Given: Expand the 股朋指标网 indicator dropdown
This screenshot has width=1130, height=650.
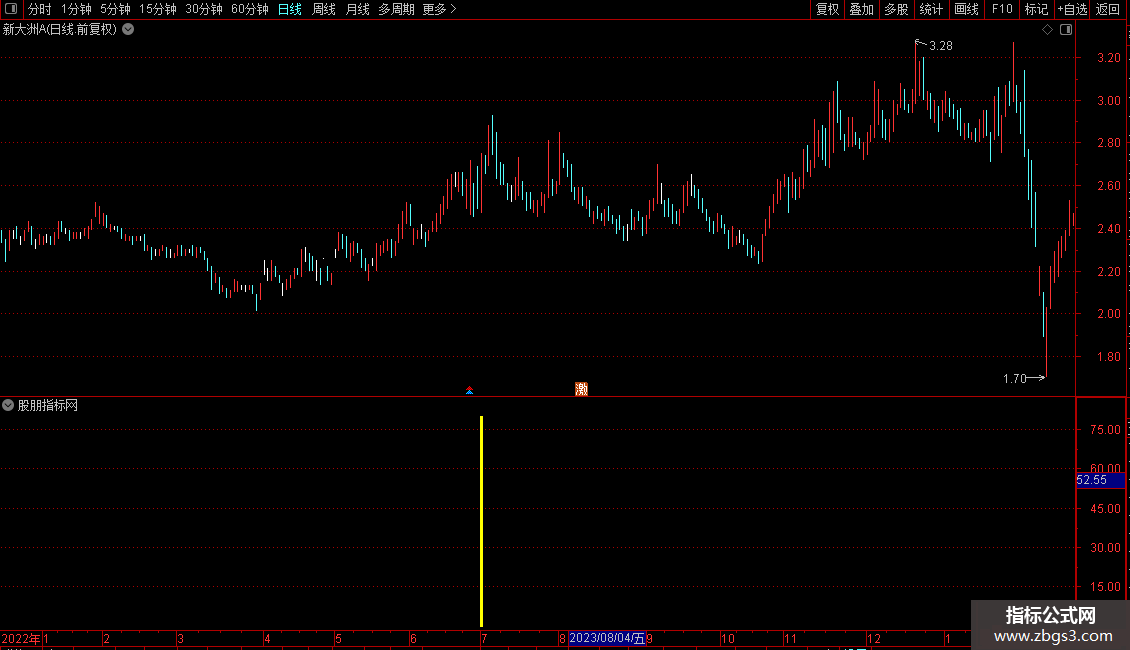Looking at the screenshot, I should pyautogui.click(x=8, y=406).
